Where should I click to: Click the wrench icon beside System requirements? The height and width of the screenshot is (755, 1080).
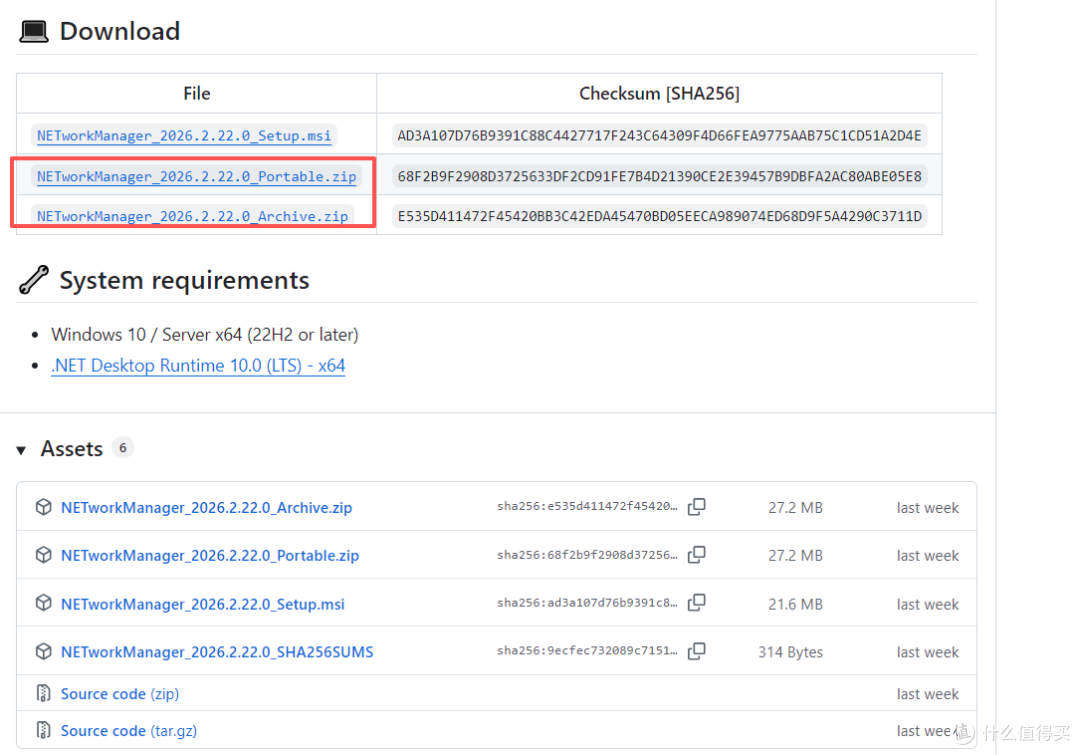click(33, 280)
